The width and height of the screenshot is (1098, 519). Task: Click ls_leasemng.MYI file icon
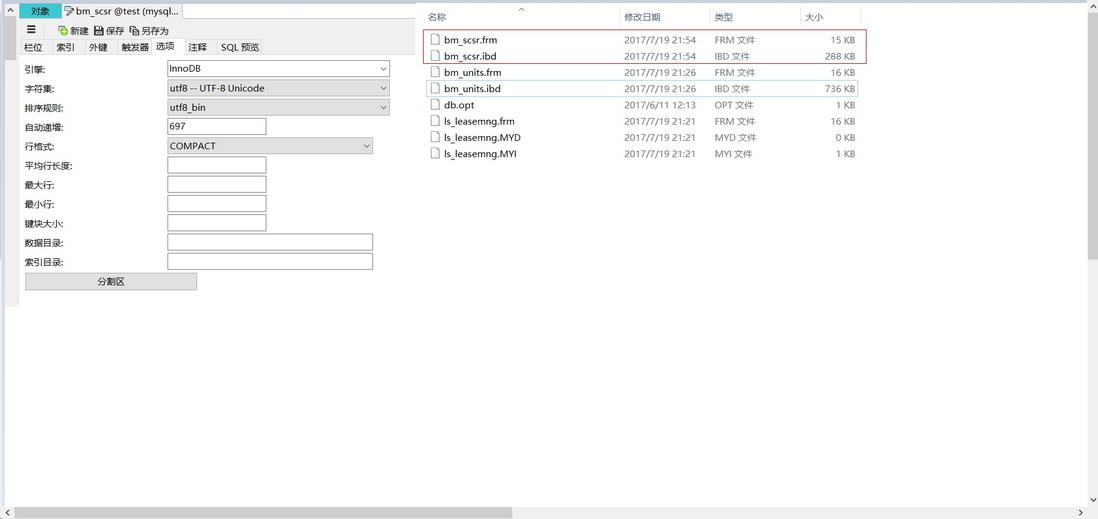coord(435,153)
